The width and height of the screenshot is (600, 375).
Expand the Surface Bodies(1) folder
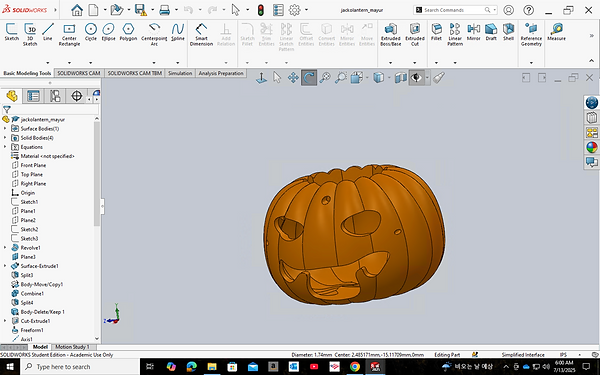[5, 129]
